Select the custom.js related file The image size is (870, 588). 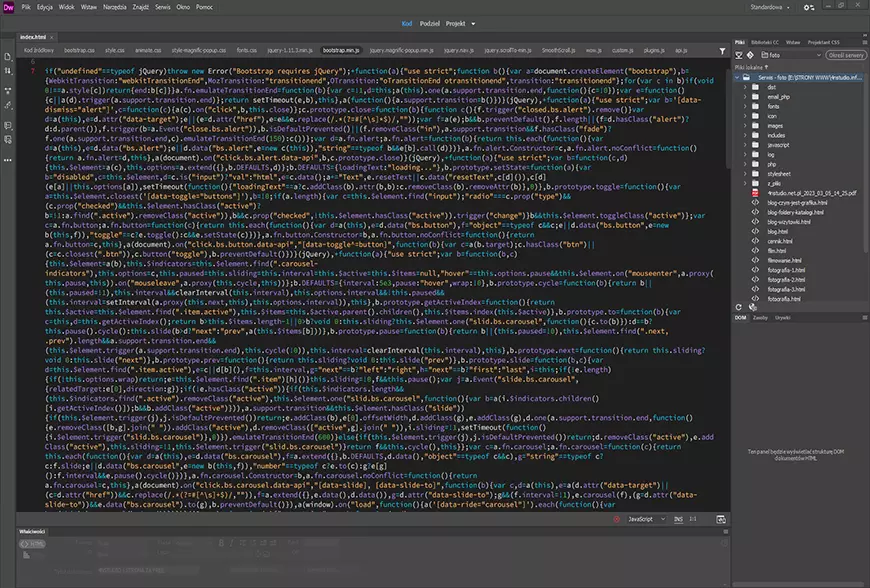(623, 50)
